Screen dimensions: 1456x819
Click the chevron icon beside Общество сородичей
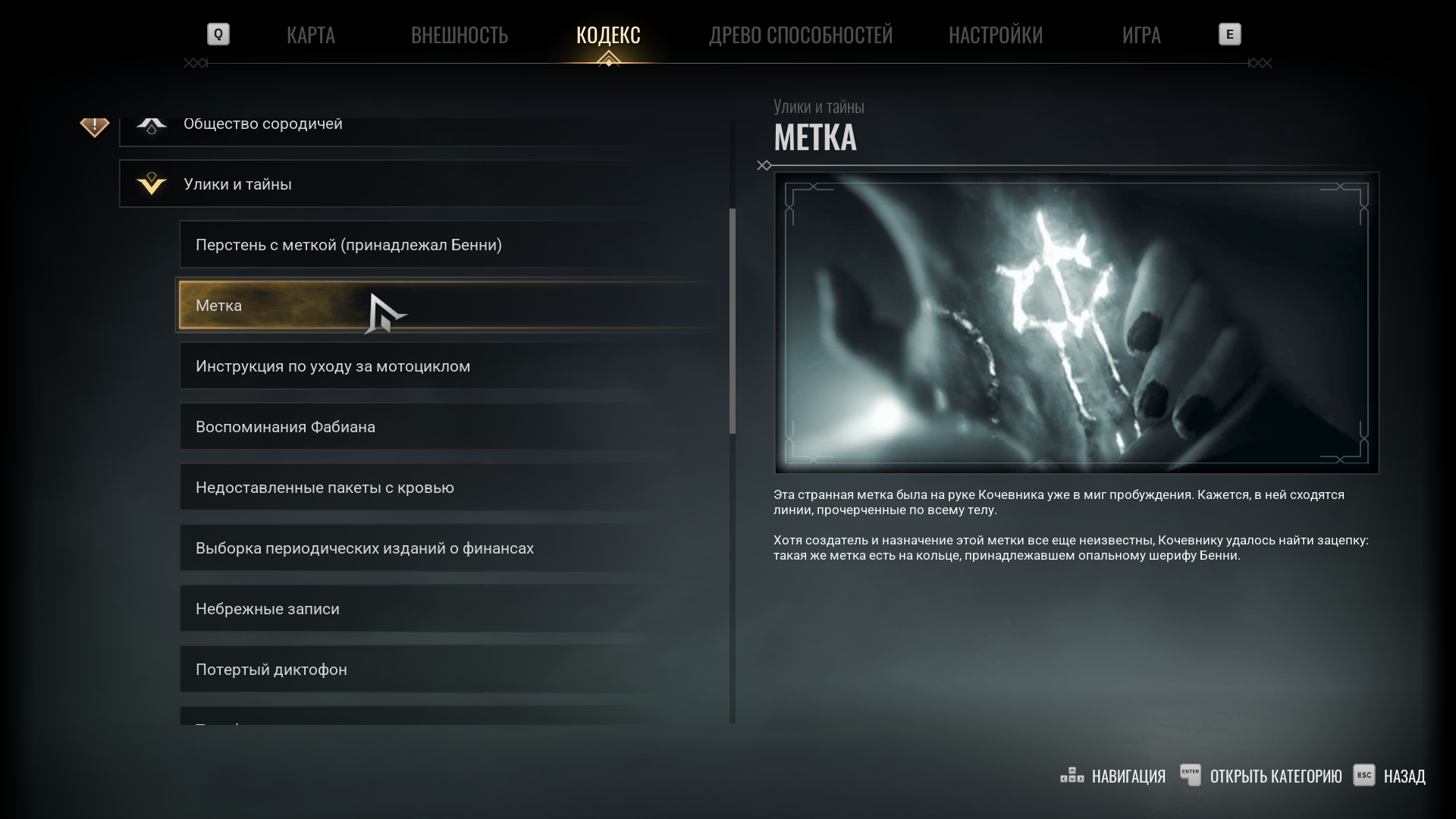pyautogui.click(x=152, y=125)
